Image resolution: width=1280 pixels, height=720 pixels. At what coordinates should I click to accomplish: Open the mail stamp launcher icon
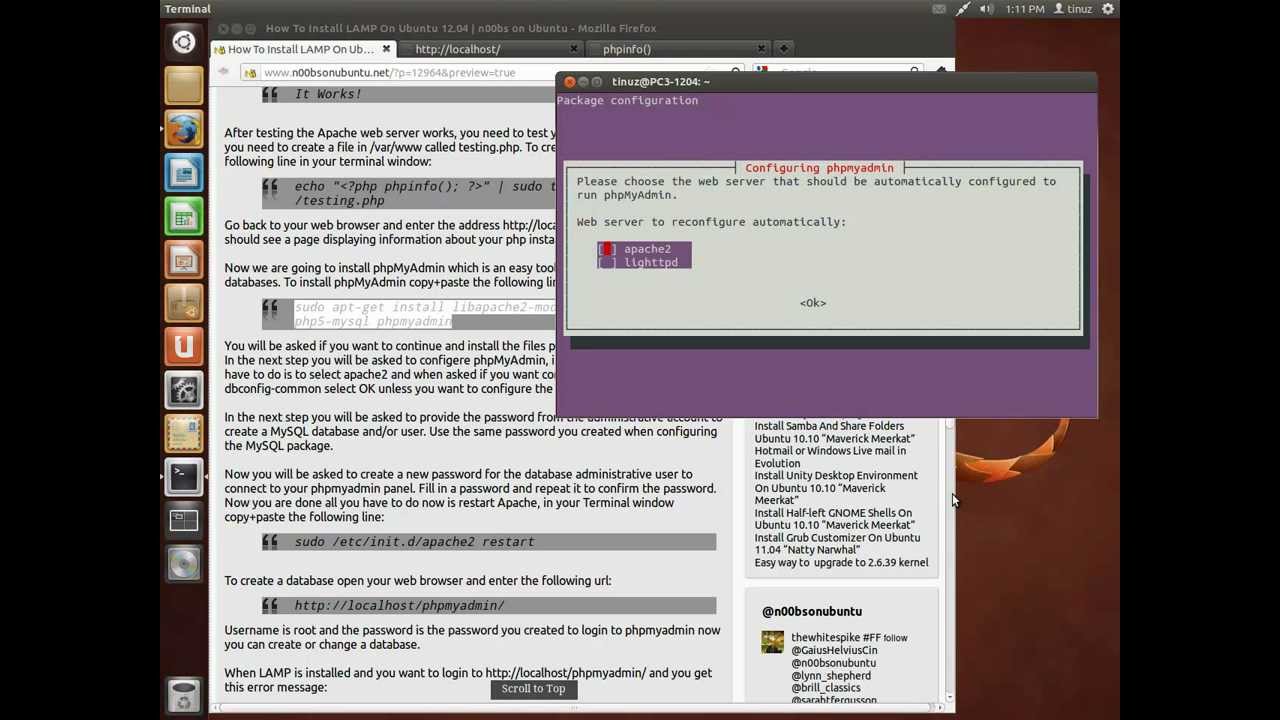(x=184, y=433)
